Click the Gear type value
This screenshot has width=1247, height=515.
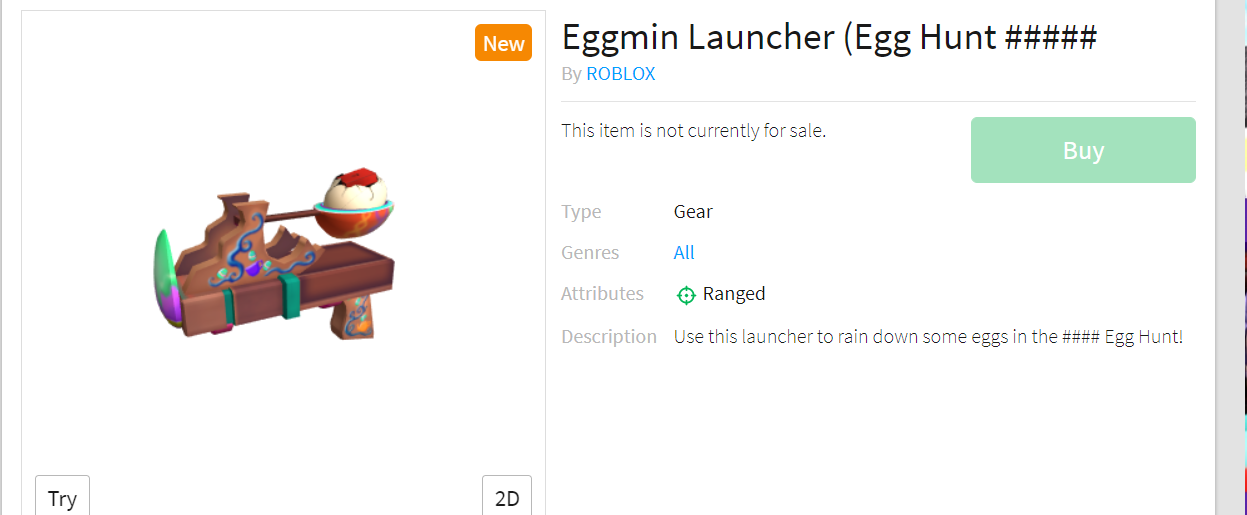point(693,212)
